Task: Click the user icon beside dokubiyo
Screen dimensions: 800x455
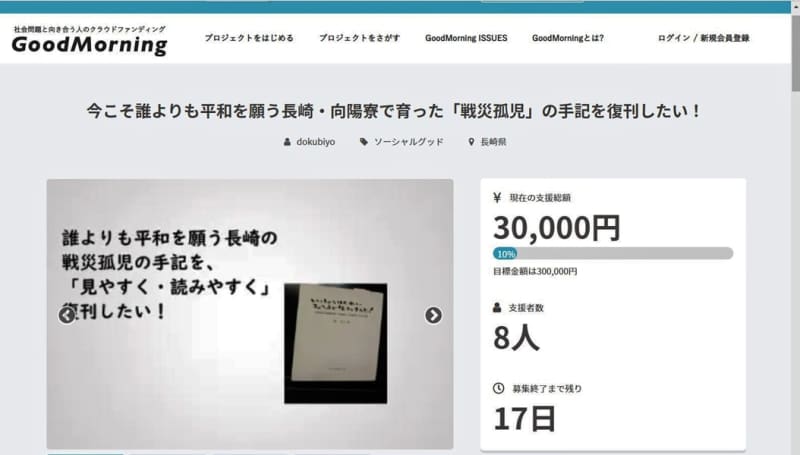Action: pos(287,142)
